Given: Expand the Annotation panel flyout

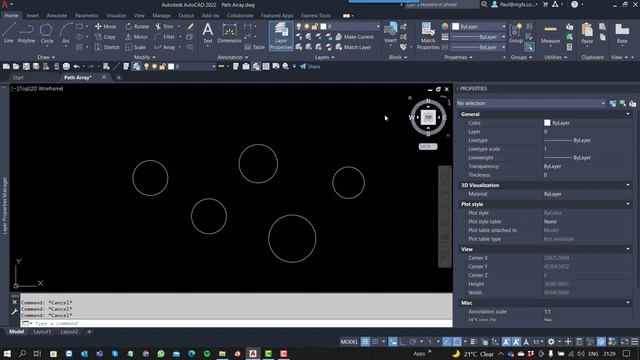Looking at the screenshot, I should [232, 58].
